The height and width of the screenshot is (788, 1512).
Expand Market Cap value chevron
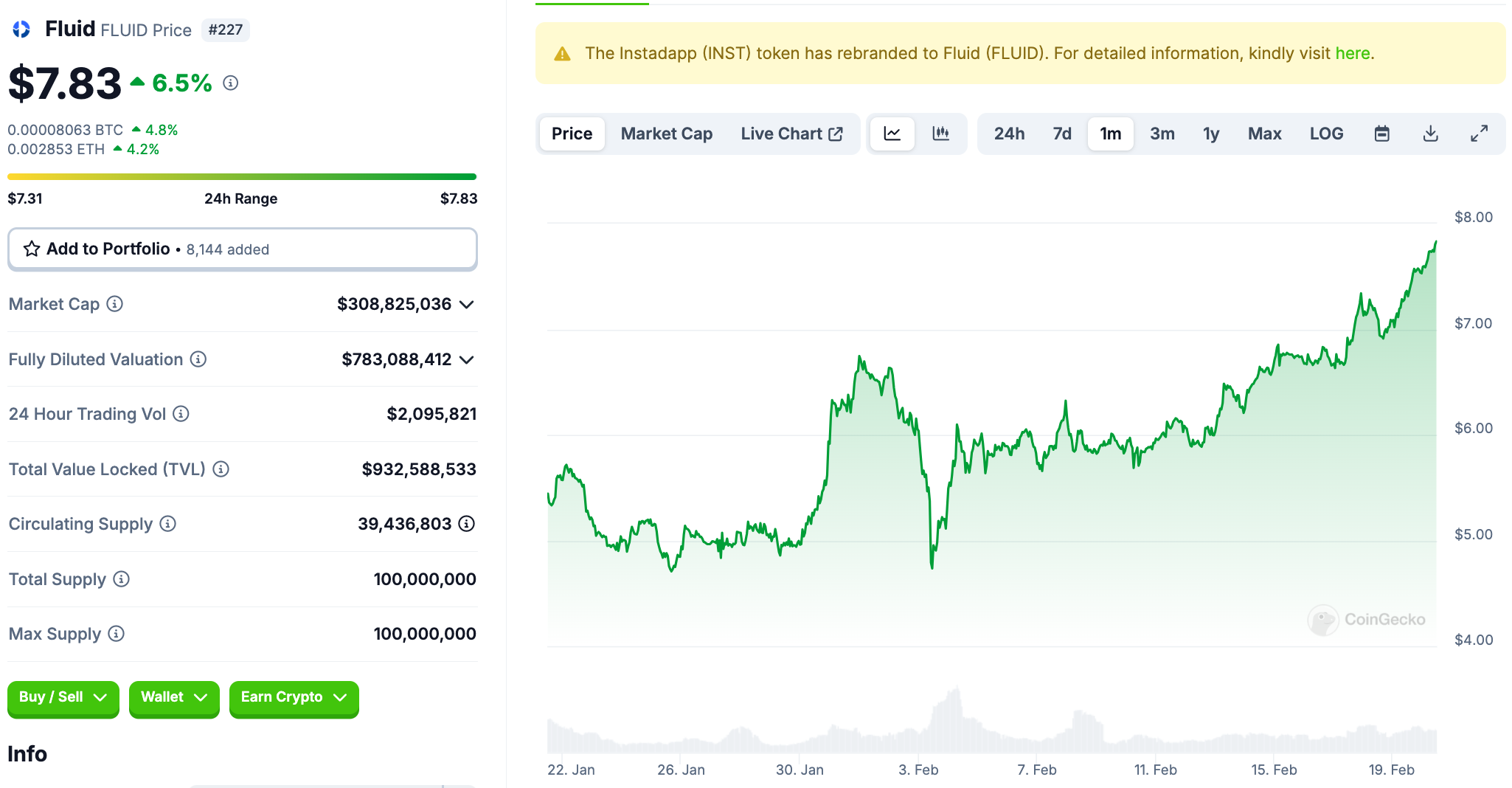click(x=466, y=305)
